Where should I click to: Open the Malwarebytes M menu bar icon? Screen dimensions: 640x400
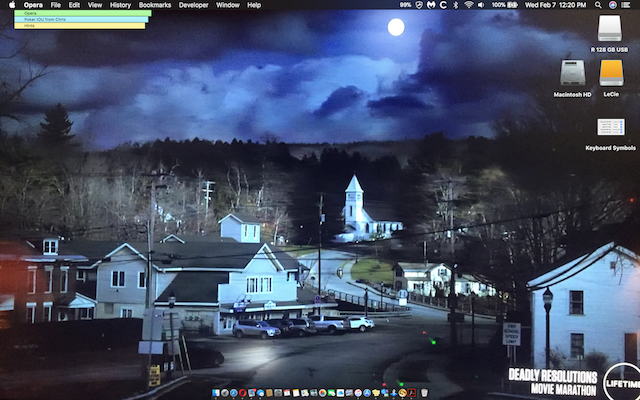[431, 5]
